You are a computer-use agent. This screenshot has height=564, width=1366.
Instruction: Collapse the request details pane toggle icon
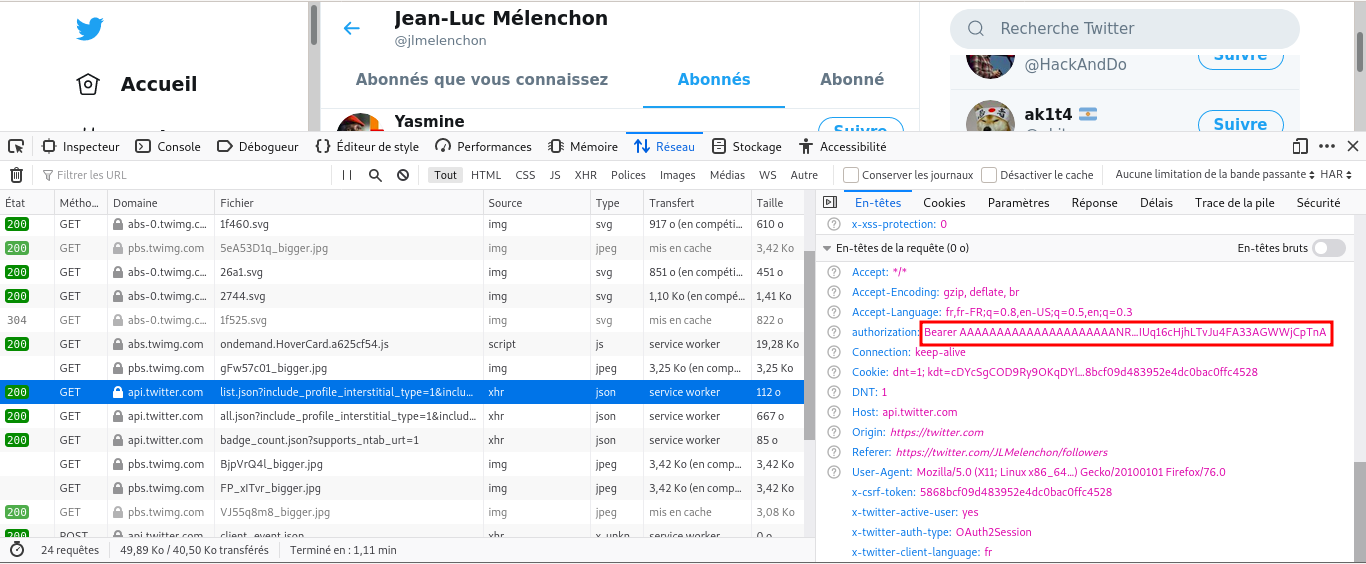click(829, 203)
